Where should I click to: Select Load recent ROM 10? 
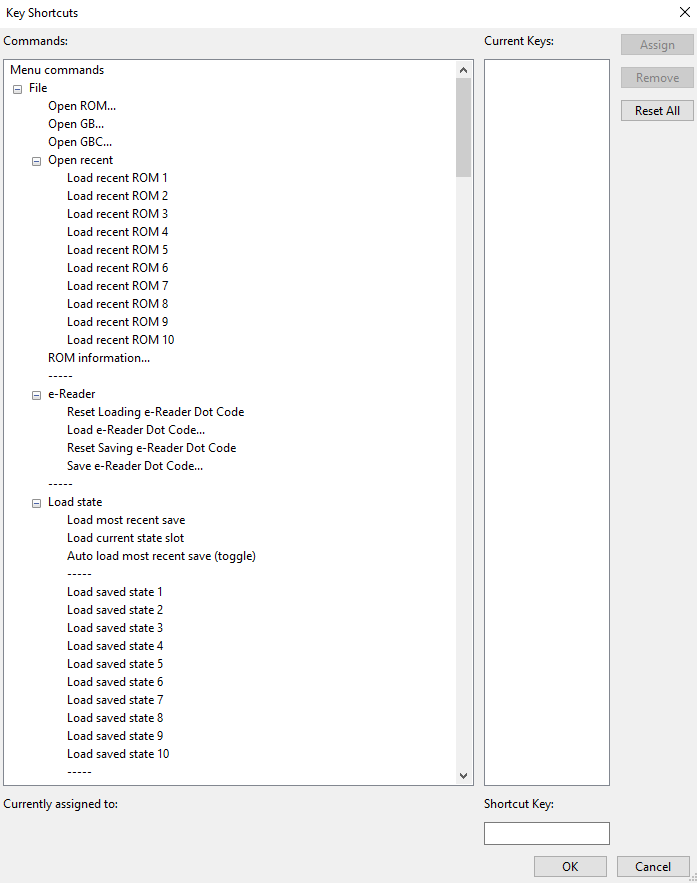(x=120, y=340)
